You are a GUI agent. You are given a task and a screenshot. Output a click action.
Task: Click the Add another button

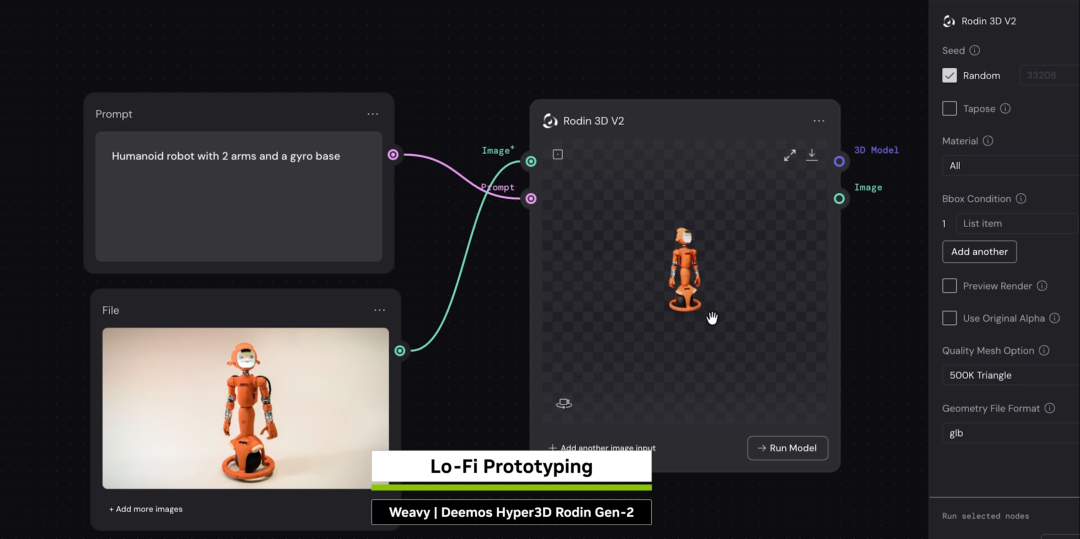(x=979, y=252)
